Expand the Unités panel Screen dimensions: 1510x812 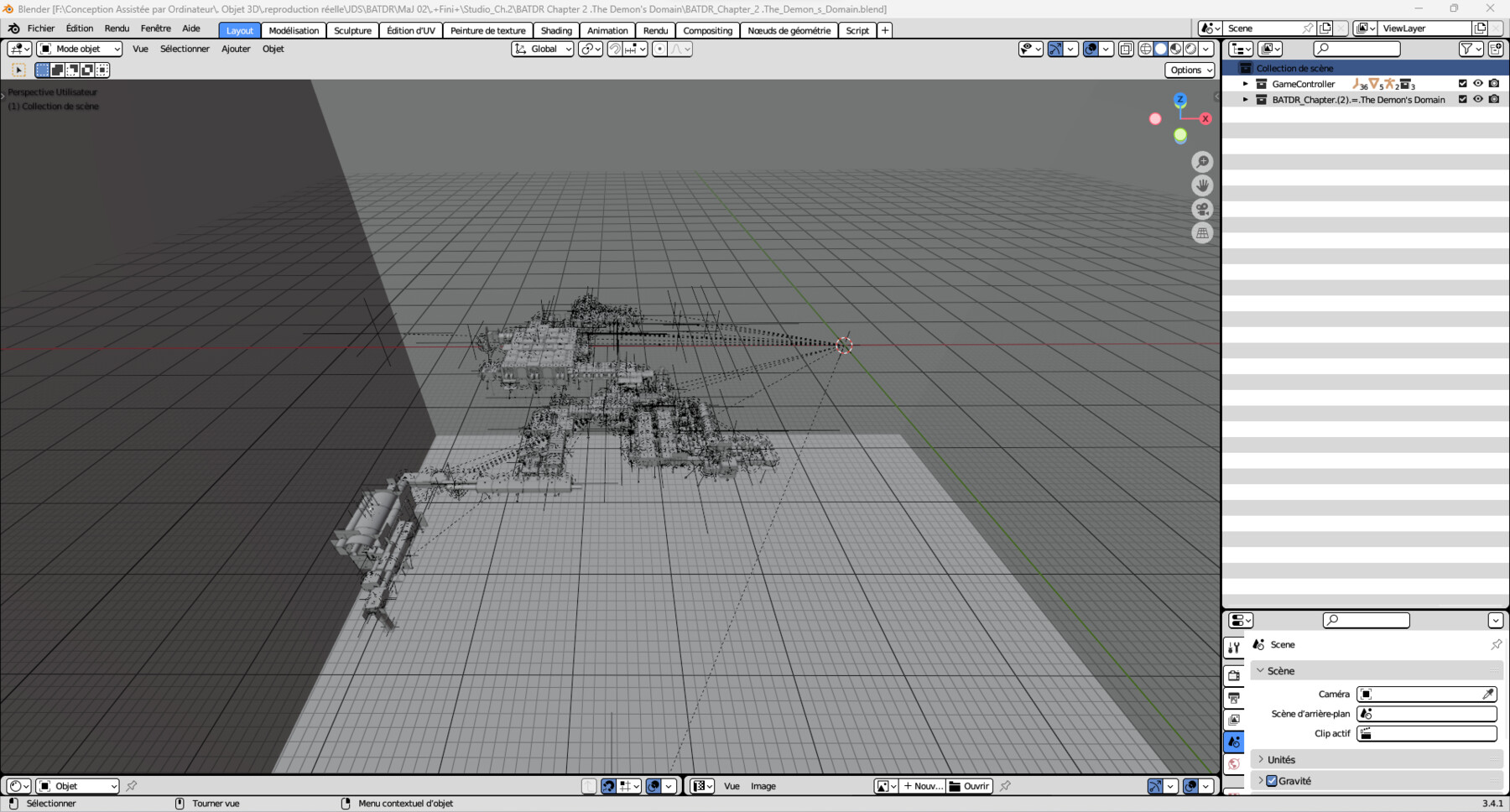[x=1377, y=759]
